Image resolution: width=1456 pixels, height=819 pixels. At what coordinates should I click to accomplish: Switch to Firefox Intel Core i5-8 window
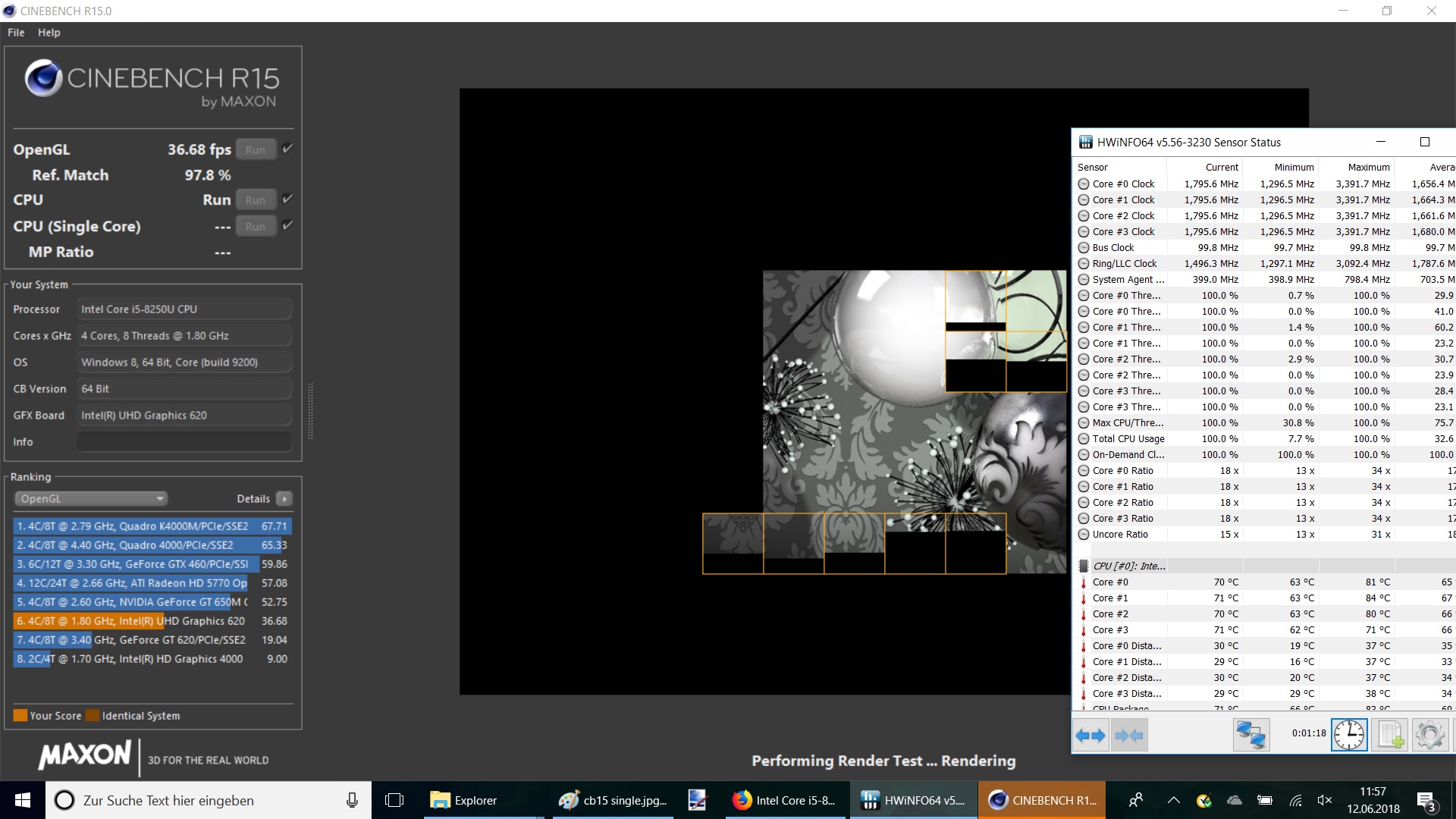[784, 800]
